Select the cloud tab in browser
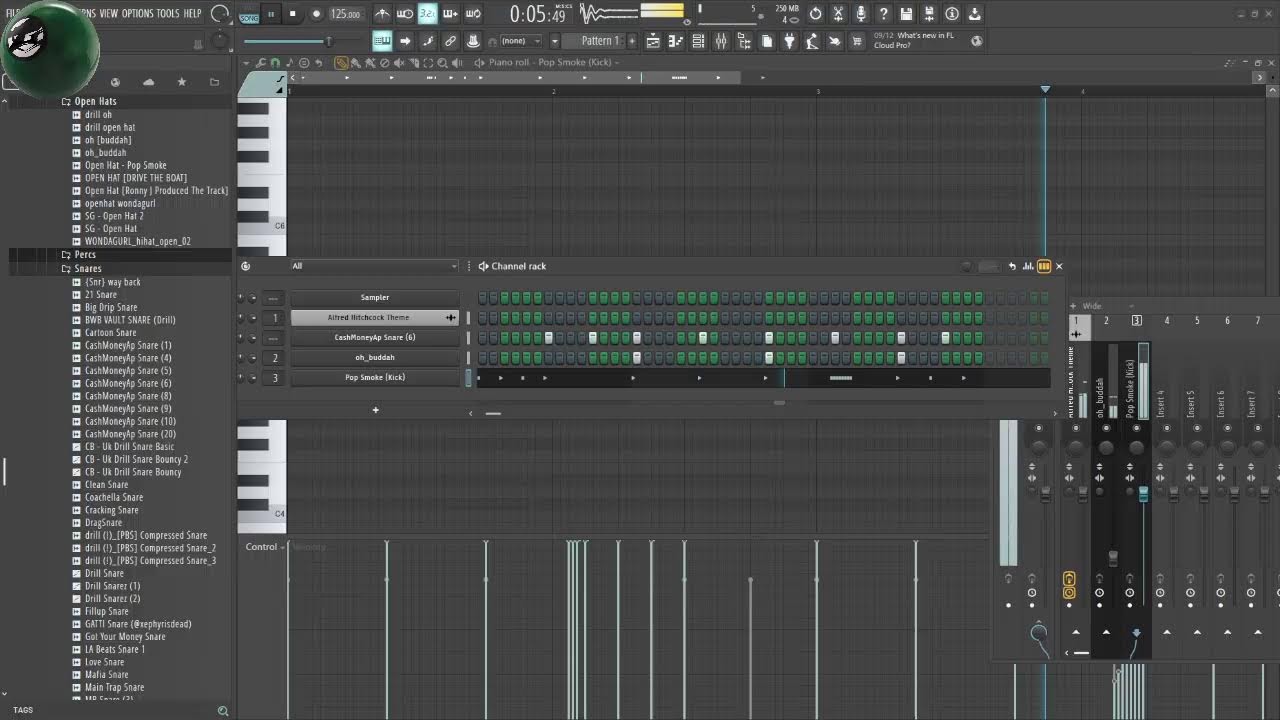 point(148,82)
